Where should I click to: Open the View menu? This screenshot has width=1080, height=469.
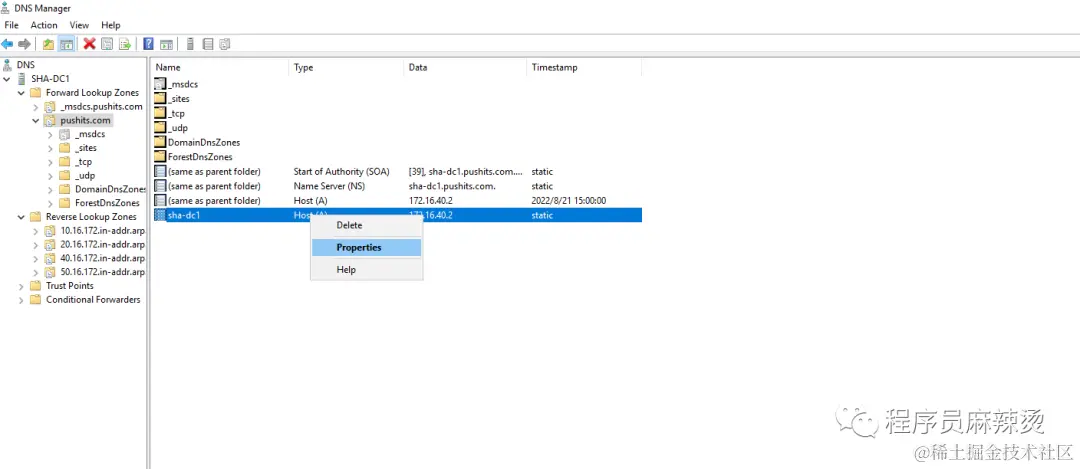point(79,25)
